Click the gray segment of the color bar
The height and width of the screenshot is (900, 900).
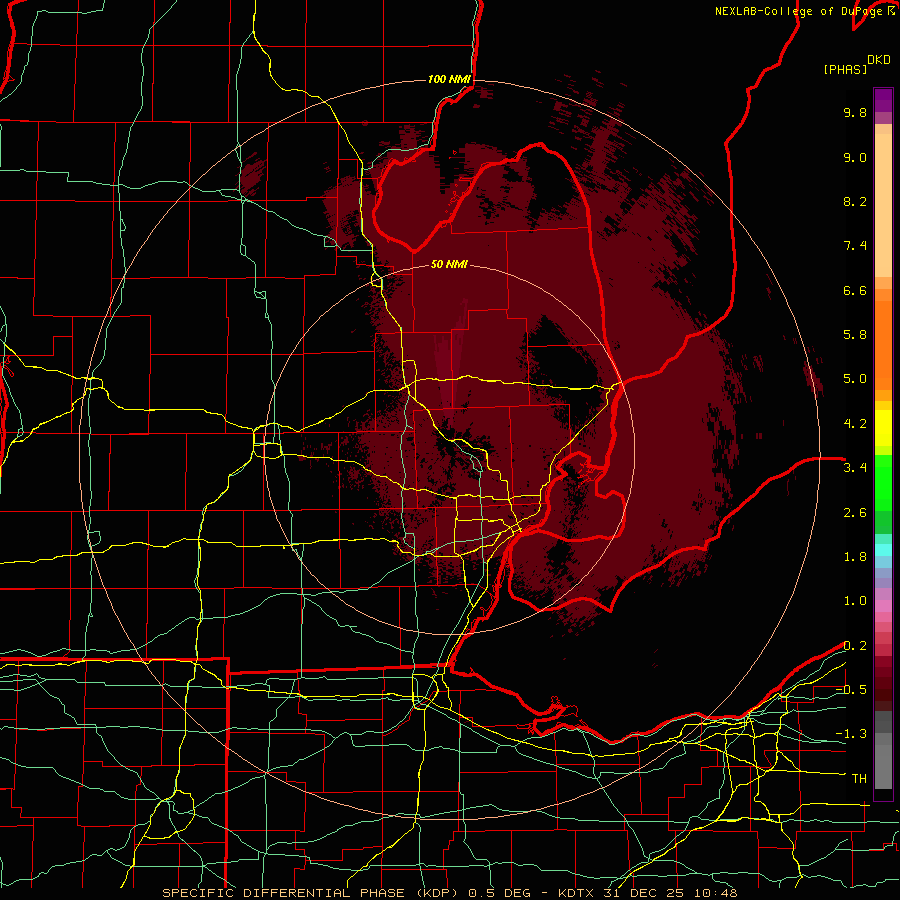[x=883, y=752]
